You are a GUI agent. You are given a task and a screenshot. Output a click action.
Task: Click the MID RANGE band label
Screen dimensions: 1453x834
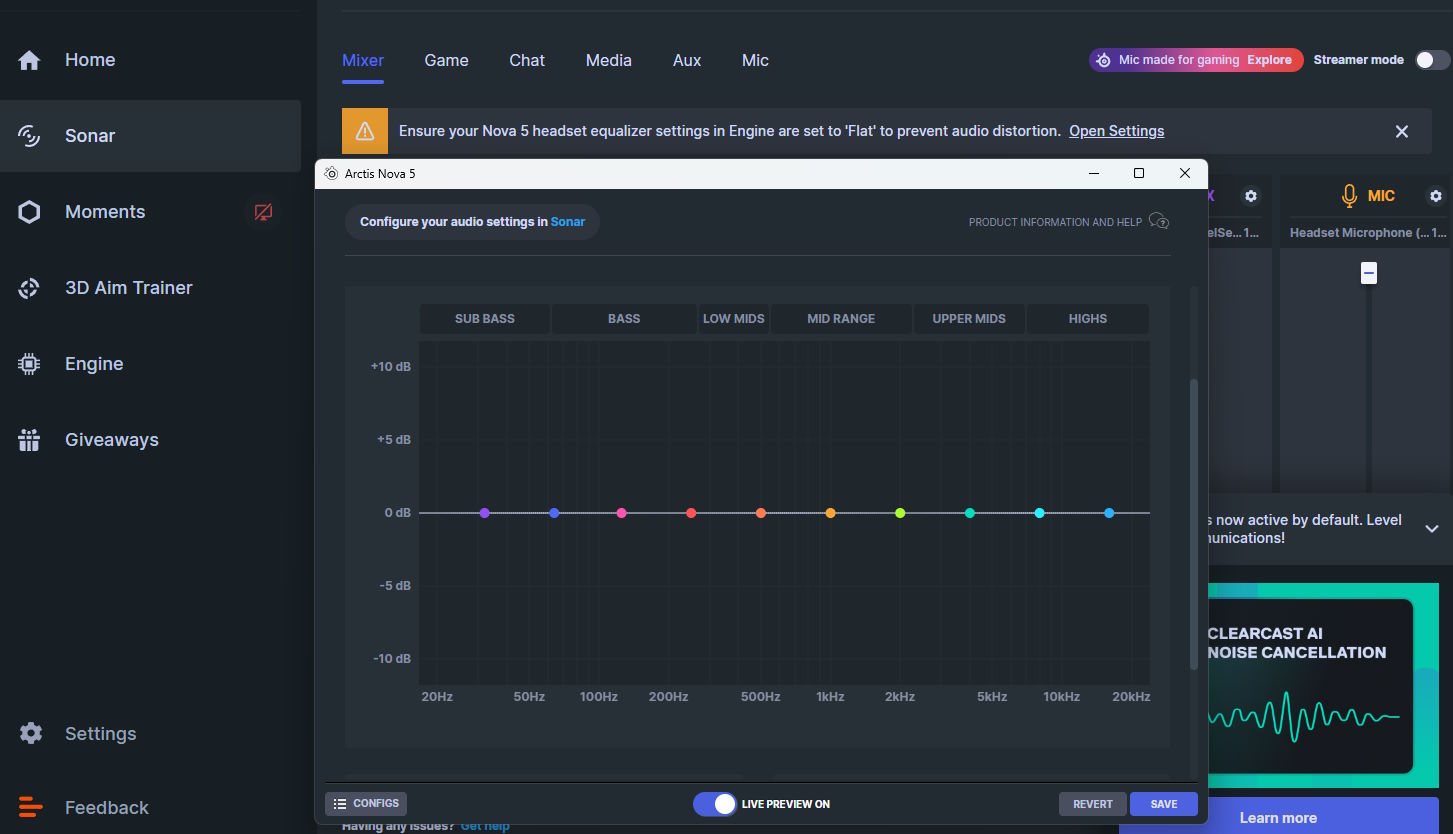(841, 319)
